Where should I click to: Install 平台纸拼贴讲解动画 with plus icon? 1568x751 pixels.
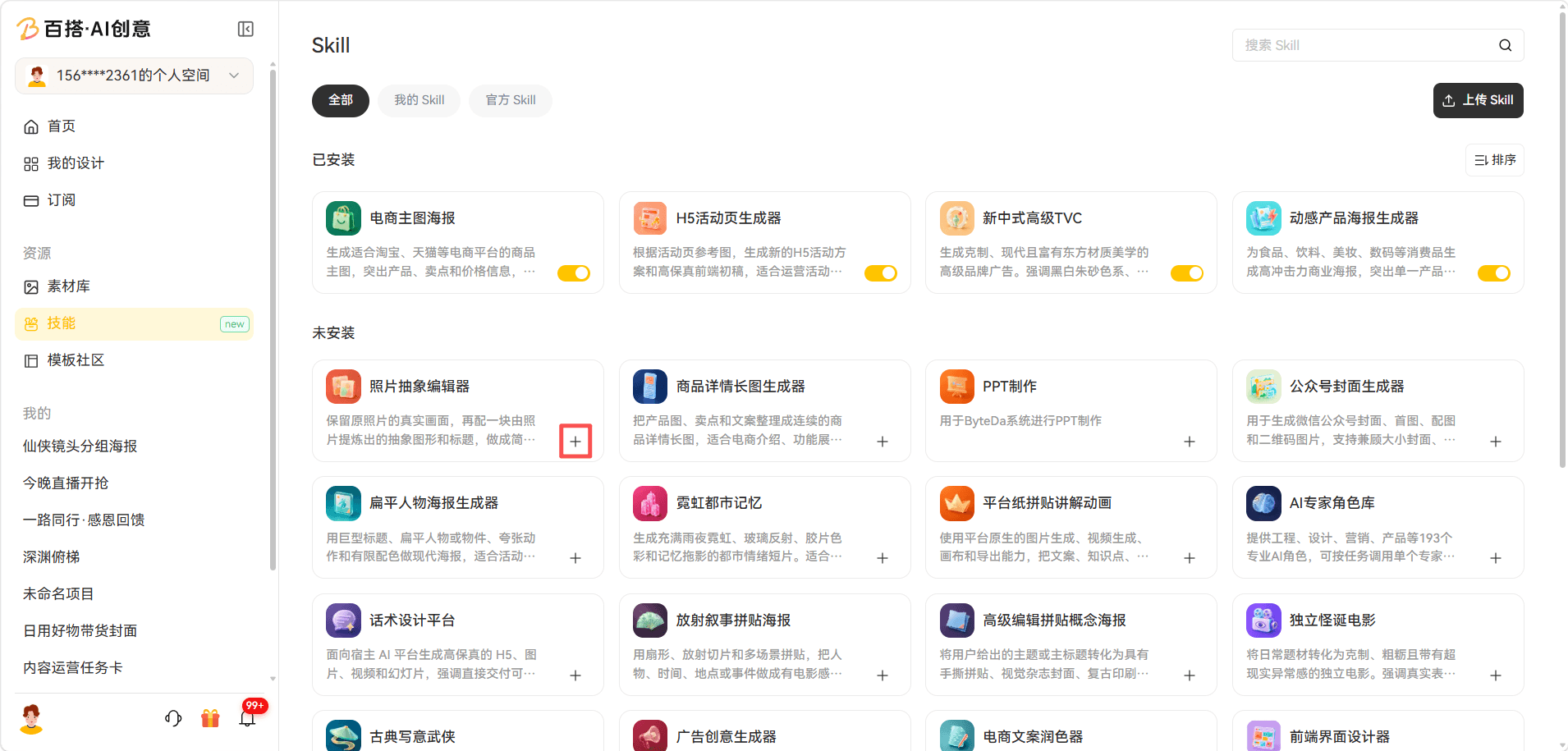(1190, 558)
